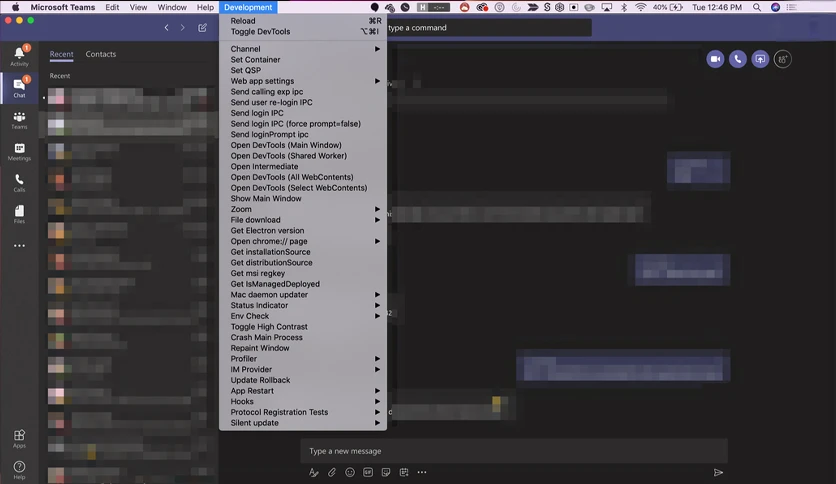Open the Teams section in sidebar
Viewport: 836px width, 484px height.
click(x=19, y=120)
